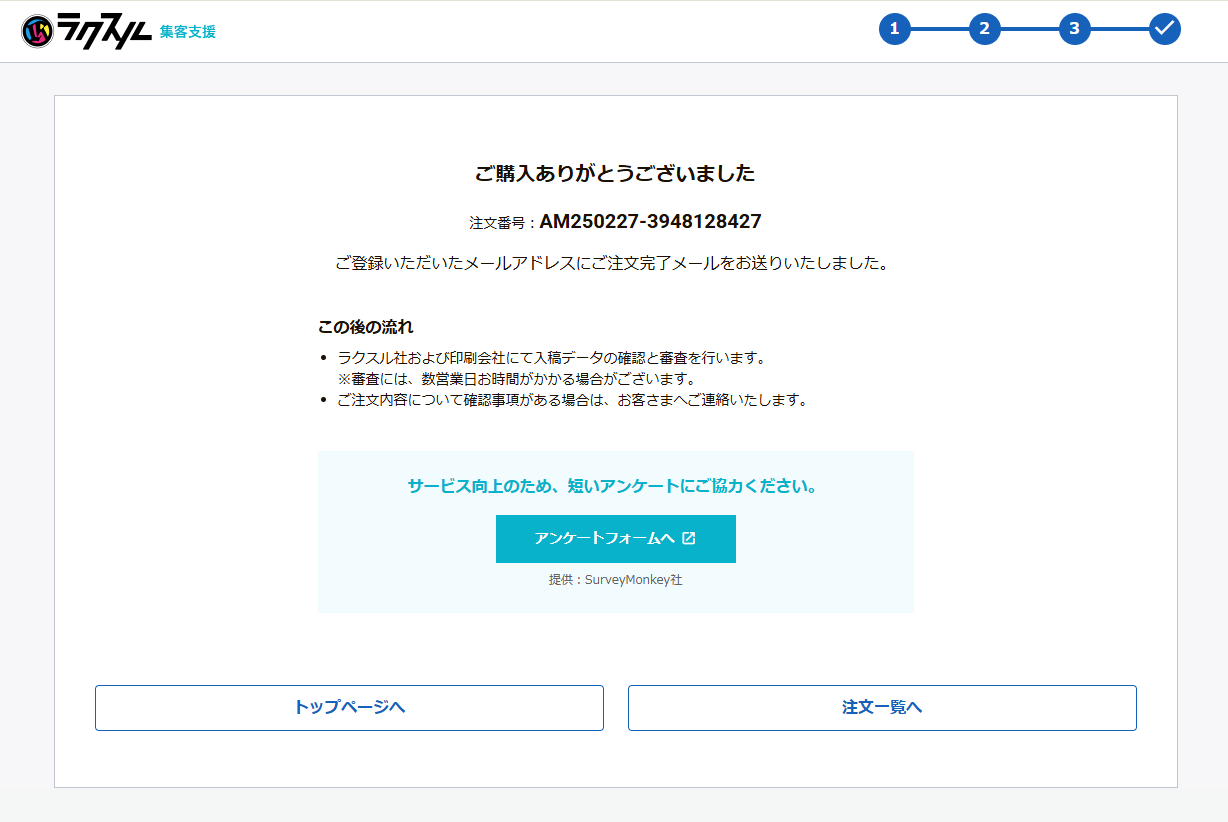
Task: Click order number AM250227-3948128427
Action: pyautogui.click(x=650, y=221)
